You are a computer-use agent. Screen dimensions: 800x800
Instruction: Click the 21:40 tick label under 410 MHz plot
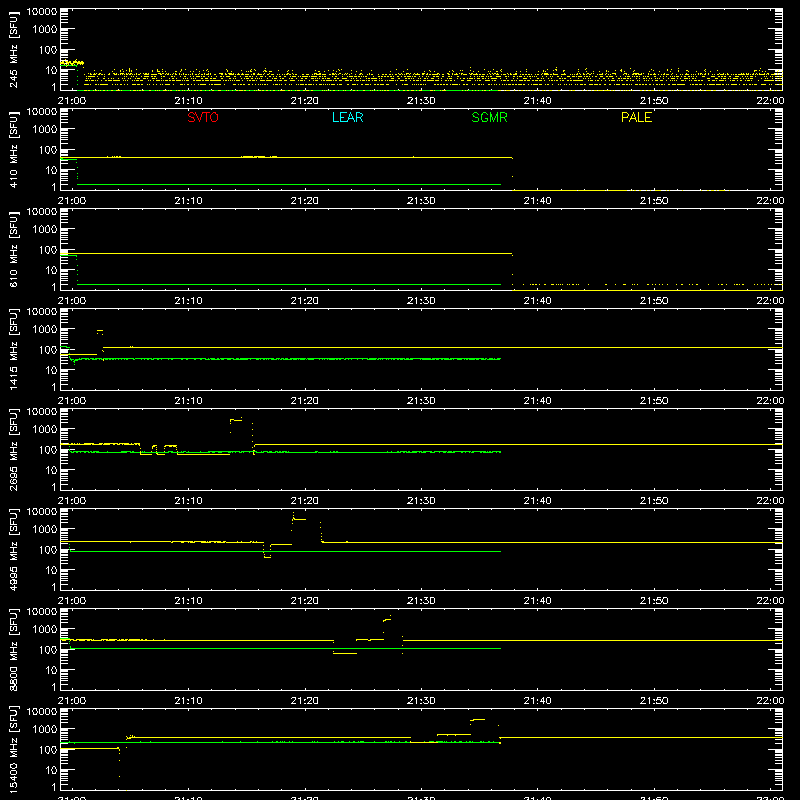(537, 201)
